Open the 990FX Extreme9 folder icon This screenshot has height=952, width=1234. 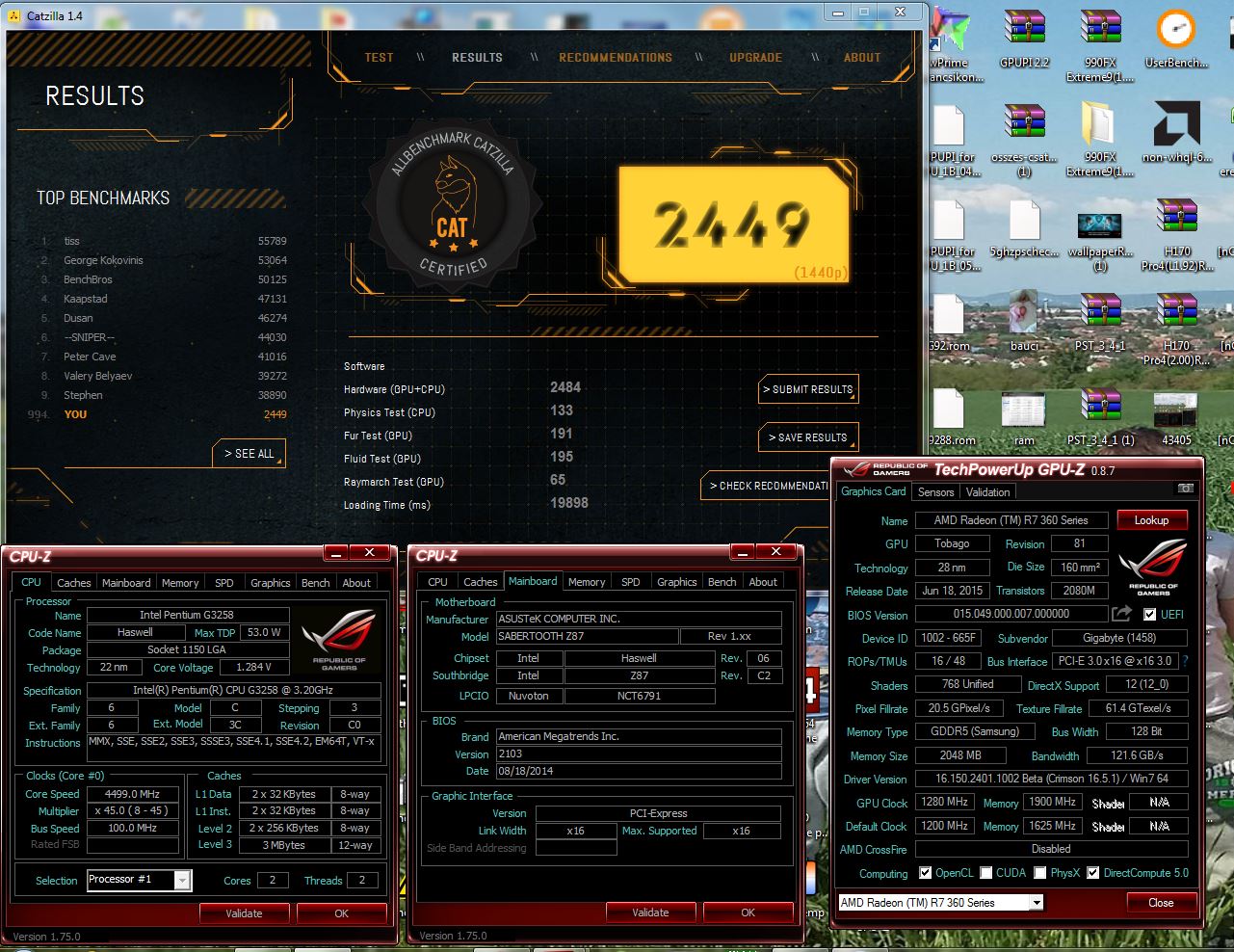point(1100,140)
